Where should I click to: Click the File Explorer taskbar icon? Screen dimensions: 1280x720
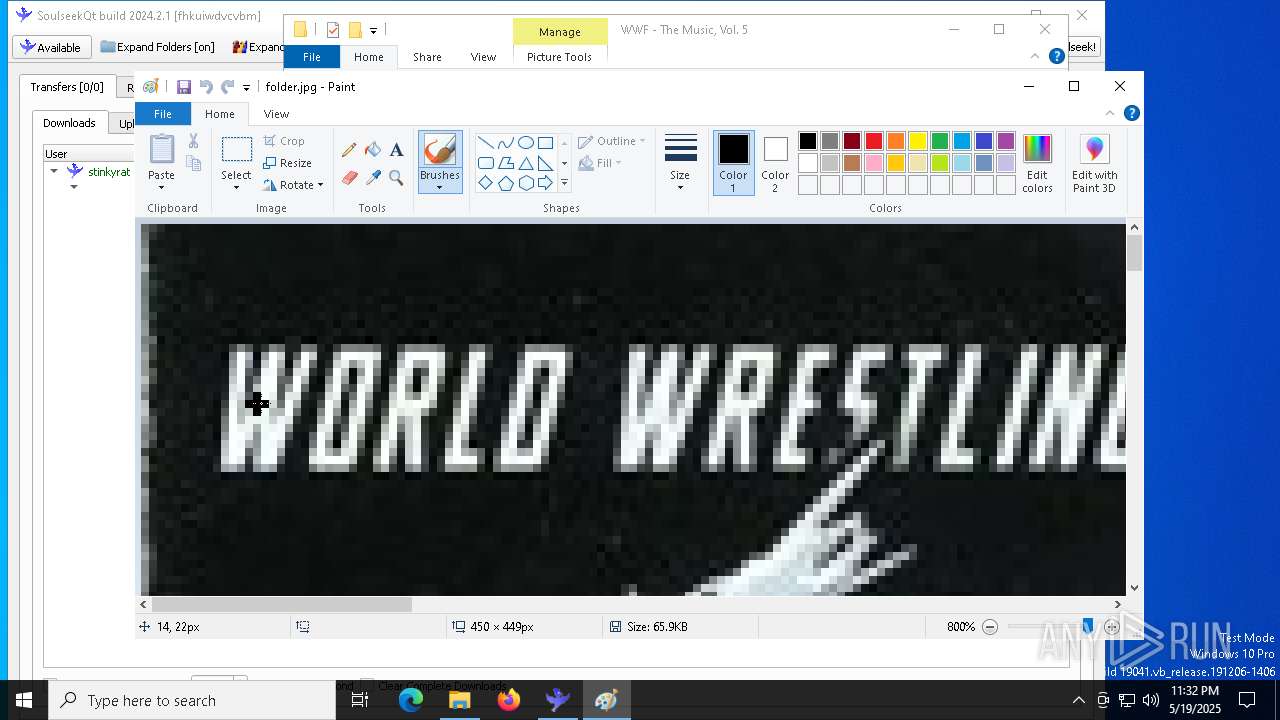460,700
